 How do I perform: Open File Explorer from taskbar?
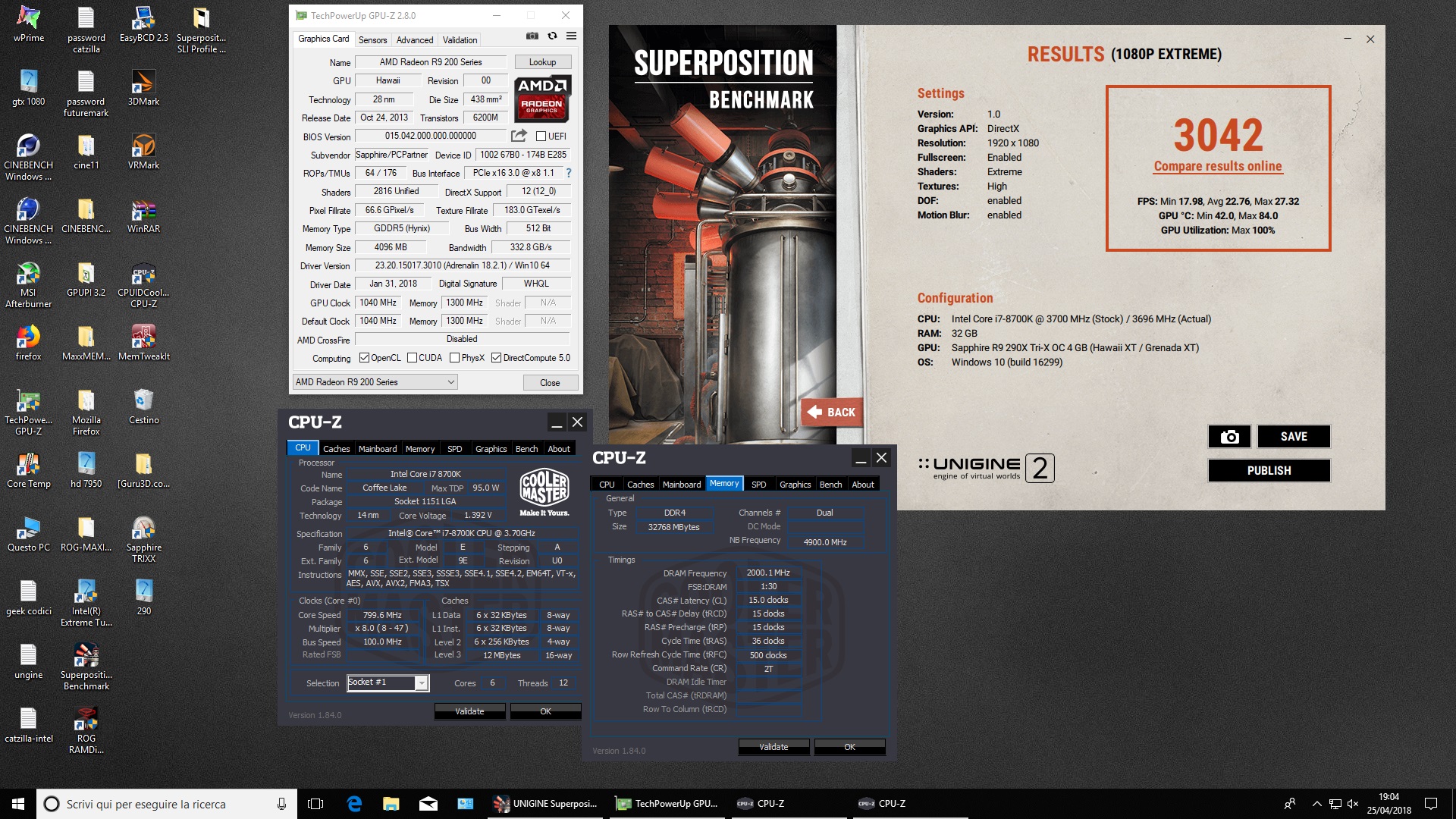pyautogui.click(x=391, y=804)
